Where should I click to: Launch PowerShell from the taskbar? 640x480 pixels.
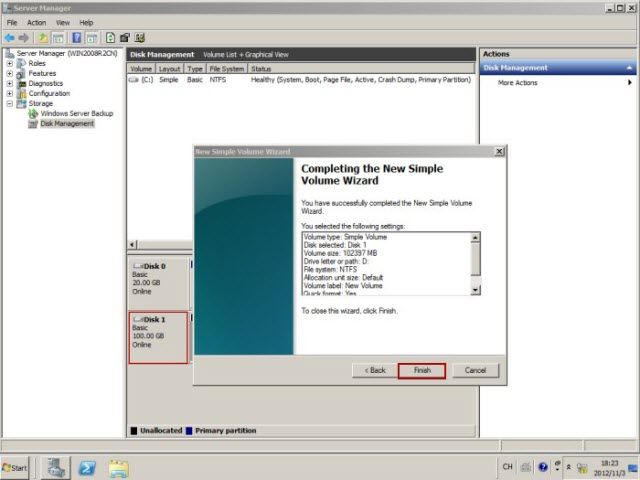pyautogui.click(x=87, y=468)
